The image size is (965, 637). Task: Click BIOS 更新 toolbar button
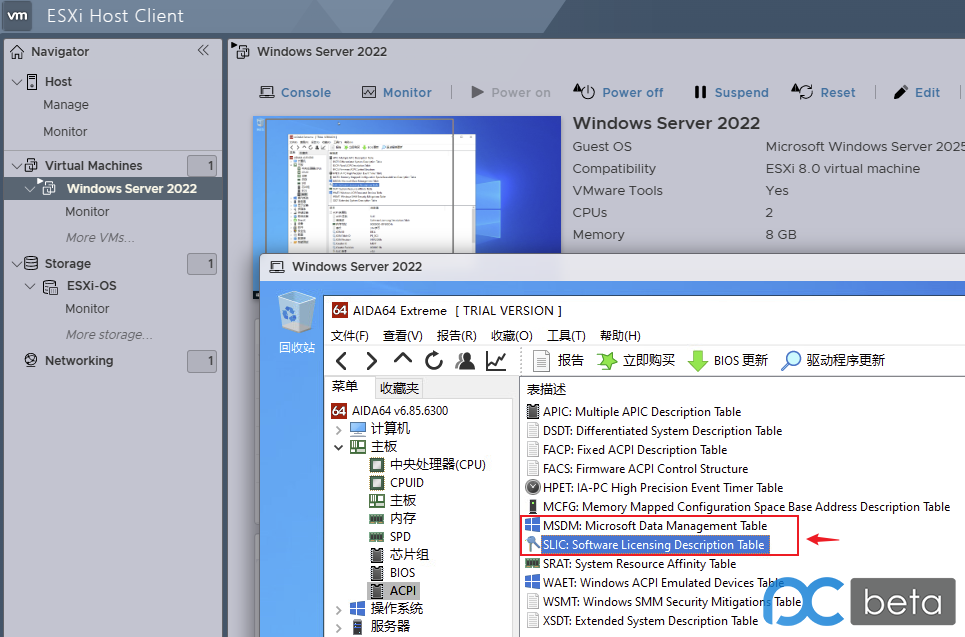(728, 361)
